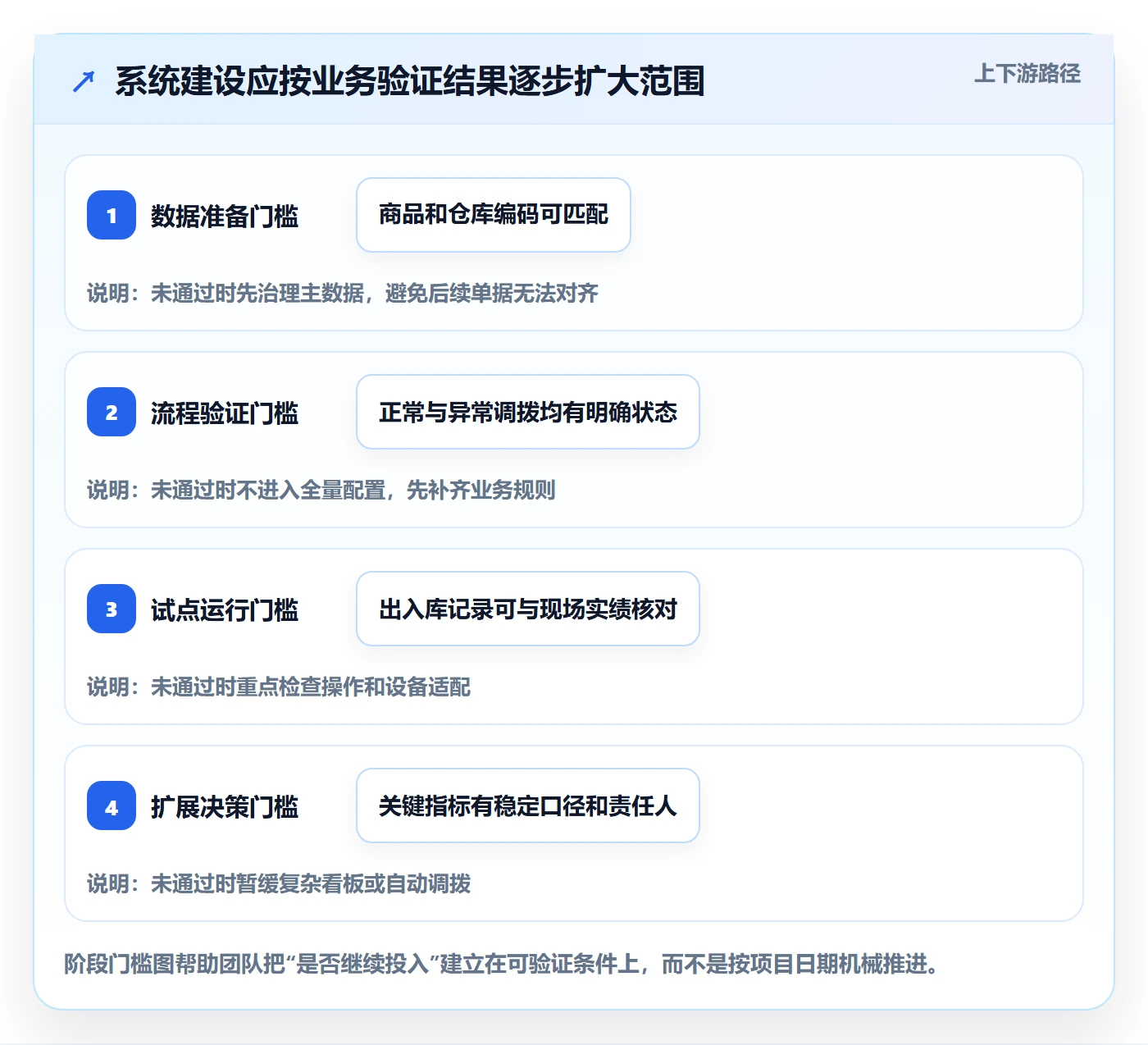The width and height of the screenshot is (1148, 1045).
Task: Click the number 1 badge for 数据准备门槛
Action: pyautogui.click(x=112, y=215)
